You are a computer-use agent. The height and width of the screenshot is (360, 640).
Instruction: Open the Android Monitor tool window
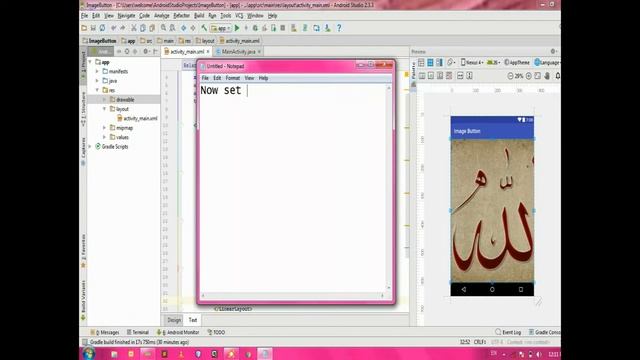coord(178,332)
